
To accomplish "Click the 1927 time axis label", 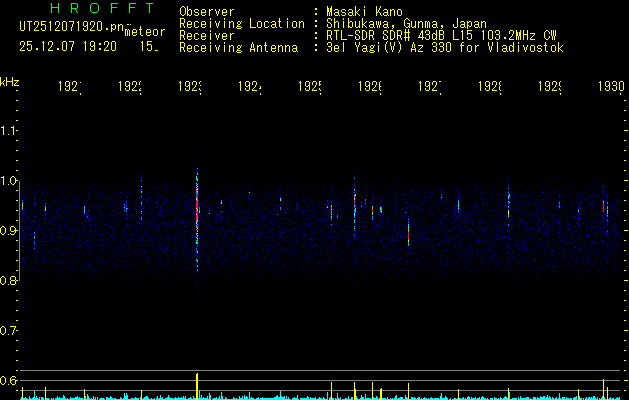I will tap(430, 86).
